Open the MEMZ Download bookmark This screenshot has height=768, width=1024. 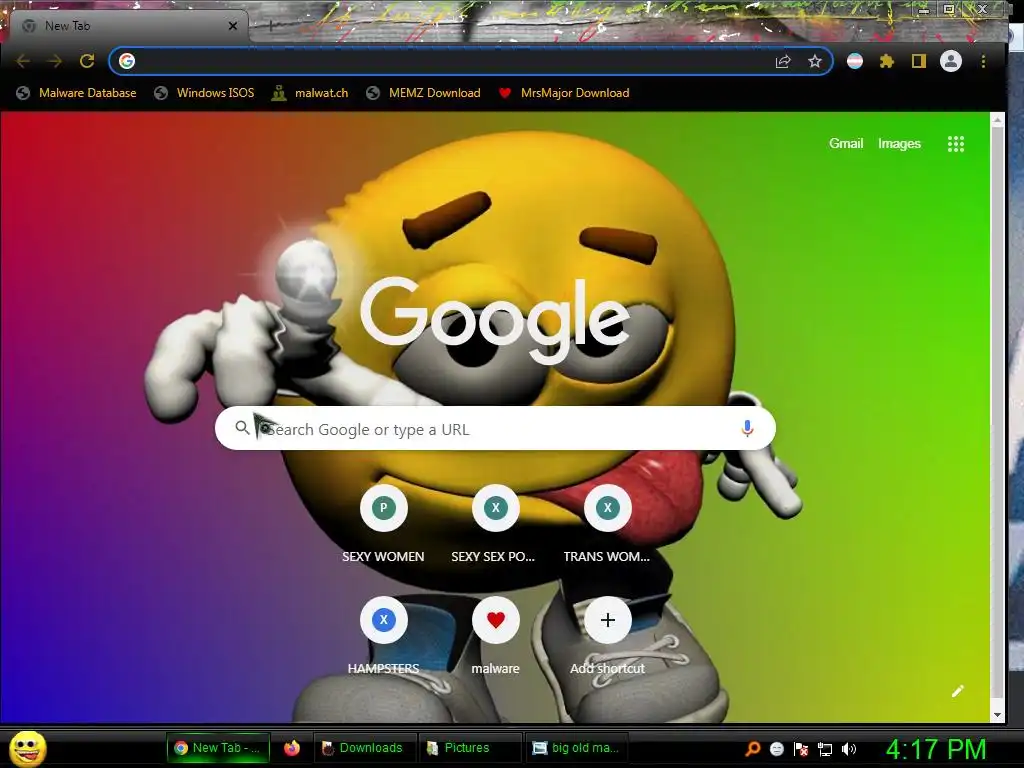point(423,93)
